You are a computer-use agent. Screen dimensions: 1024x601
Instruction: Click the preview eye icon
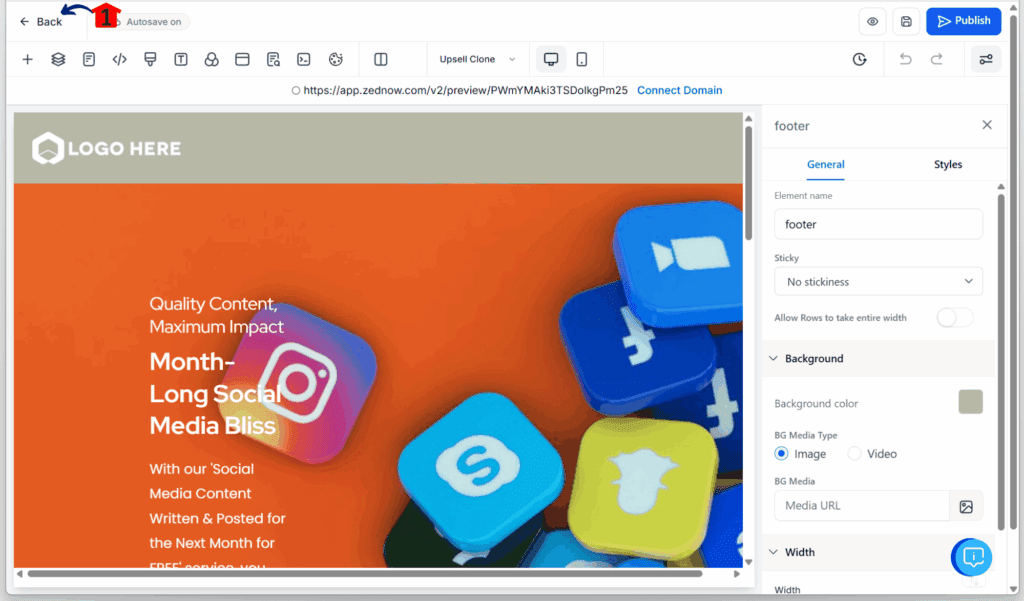[872, 22]
